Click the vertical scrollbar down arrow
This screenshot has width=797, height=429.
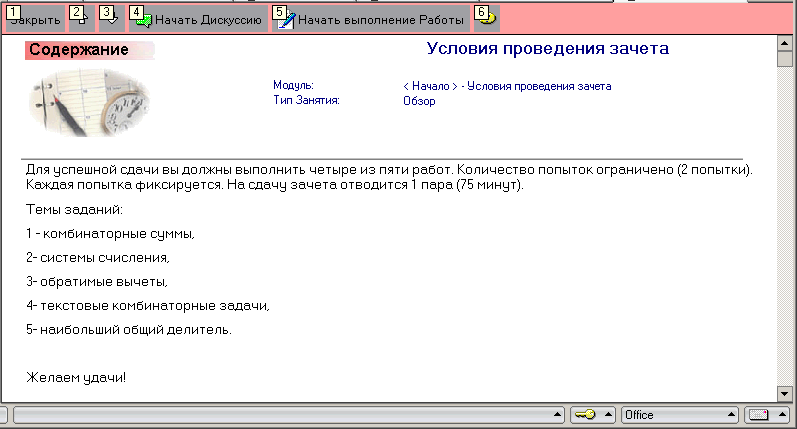(x=785, y=393)
